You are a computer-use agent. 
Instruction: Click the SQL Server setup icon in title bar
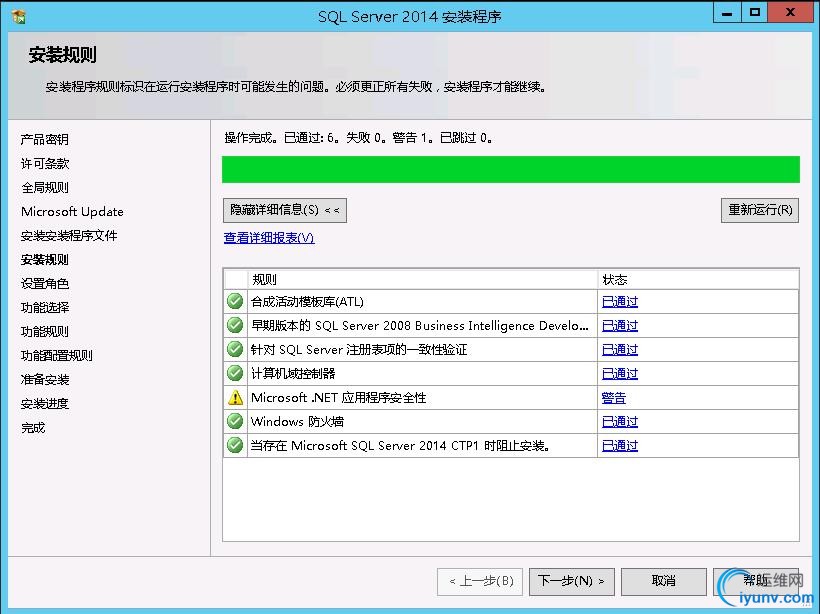(19, 16)
